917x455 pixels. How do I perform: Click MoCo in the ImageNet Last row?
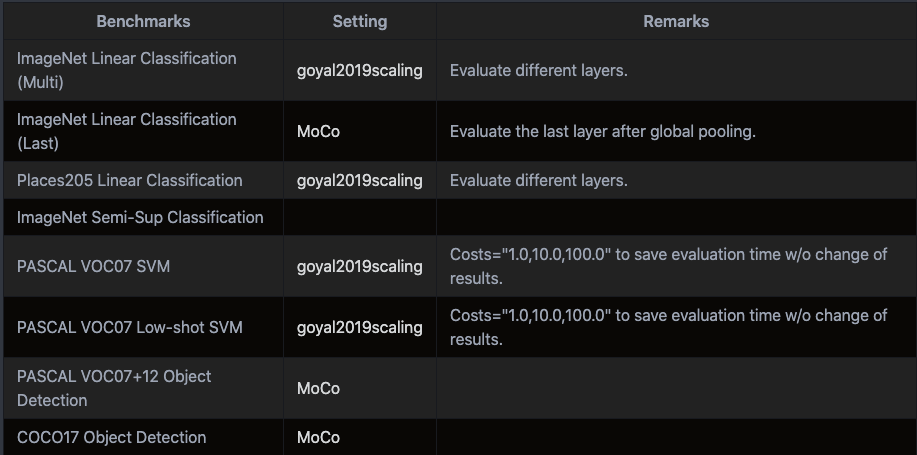pyautogui.click(x=319, y=132)
